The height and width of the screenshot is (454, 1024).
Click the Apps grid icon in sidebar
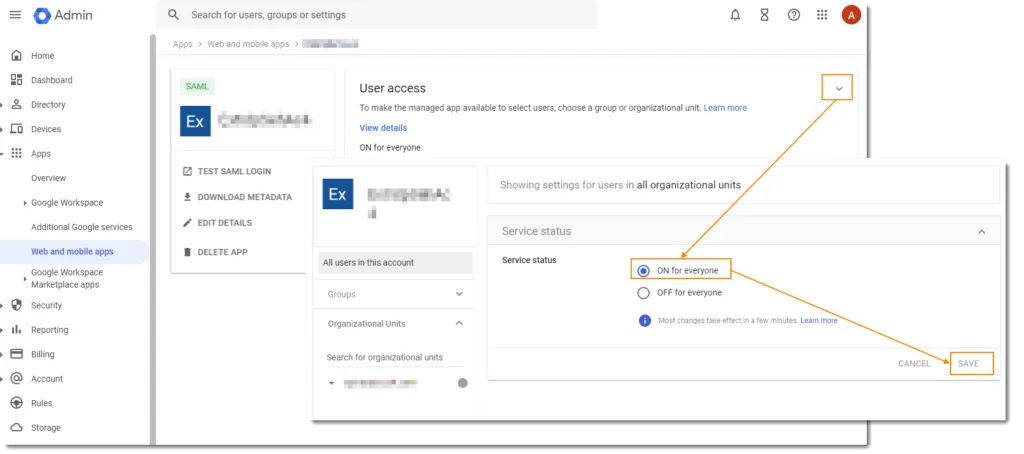click(17, 154)
